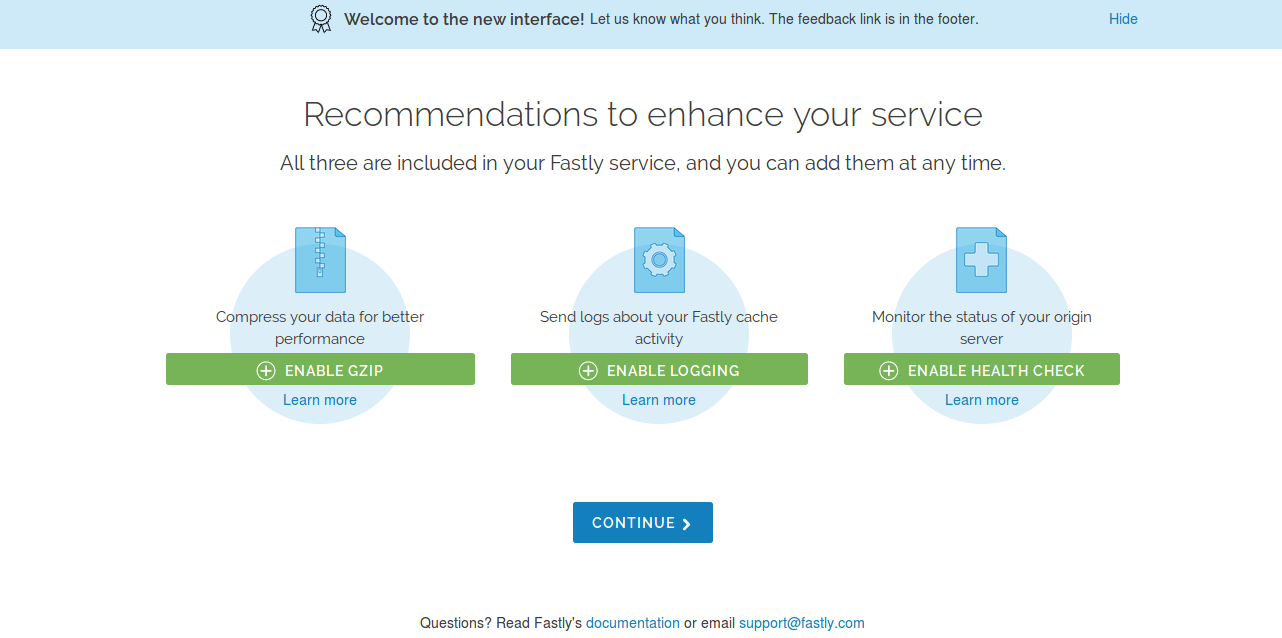Click the award ribbon icon in the banner
Screen dimensions: 1282x638
[x=320, y=19]
